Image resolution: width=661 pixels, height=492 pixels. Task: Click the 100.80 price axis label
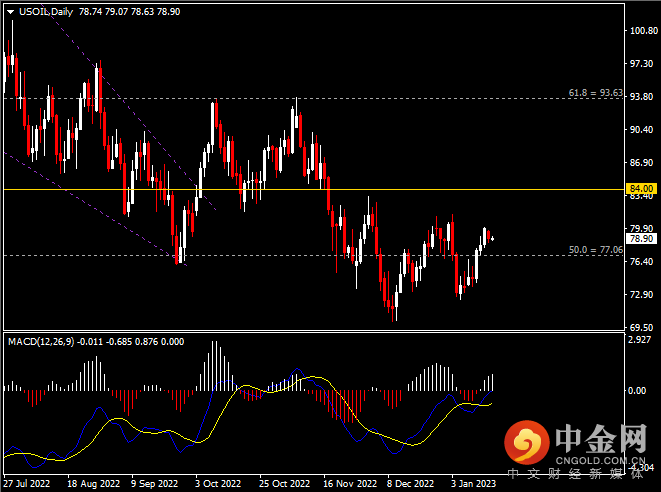click(x=639, y=31)
